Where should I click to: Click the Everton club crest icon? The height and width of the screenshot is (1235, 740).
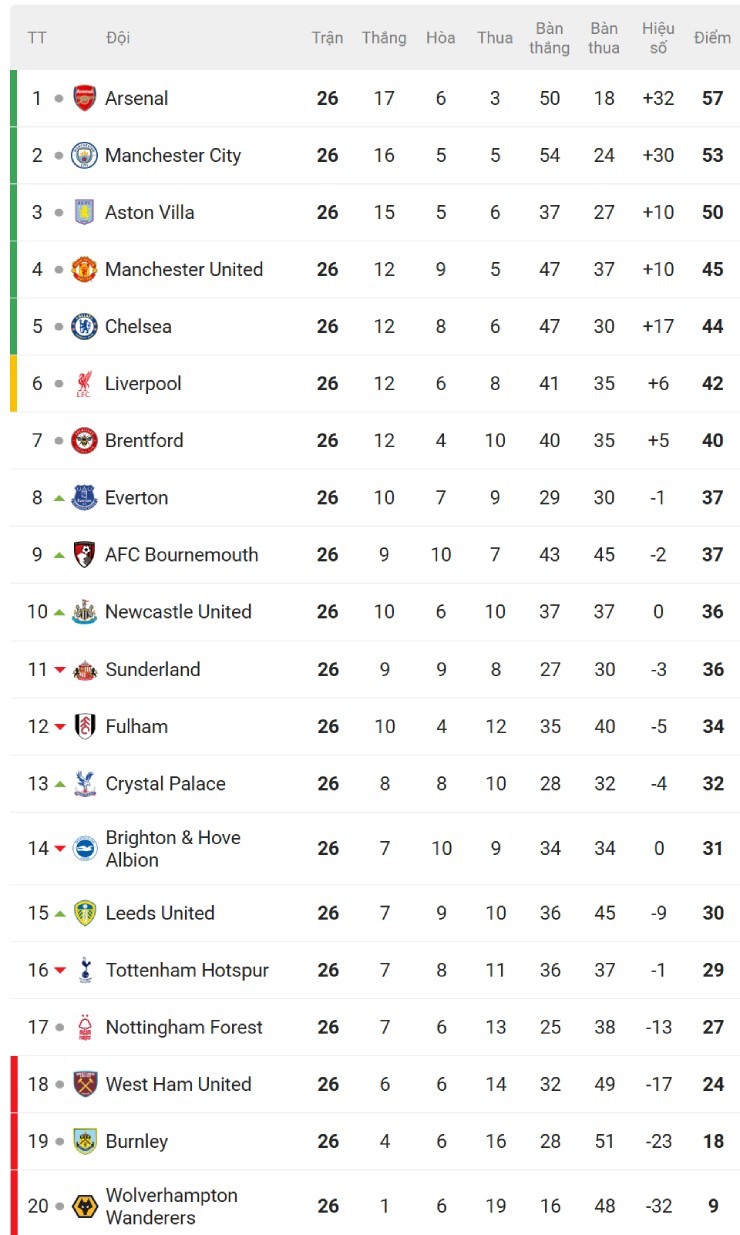point(85,498)
